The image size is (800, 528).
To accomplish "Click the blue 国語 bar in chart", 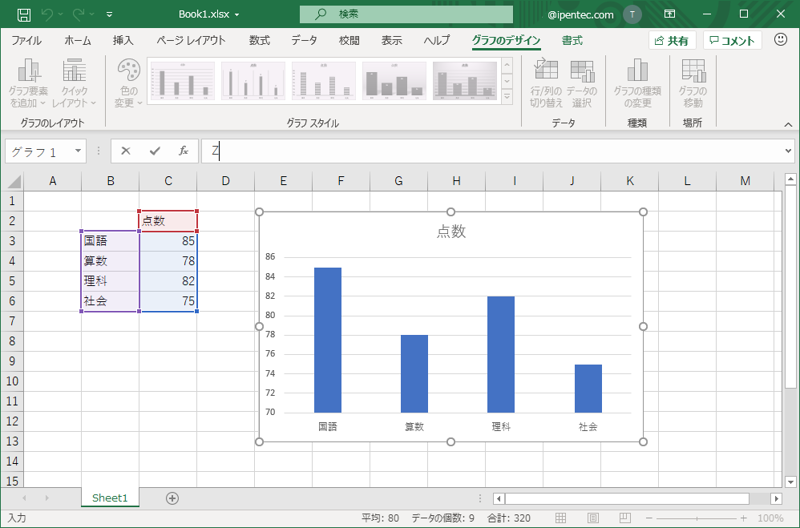I will pos(328,340).
